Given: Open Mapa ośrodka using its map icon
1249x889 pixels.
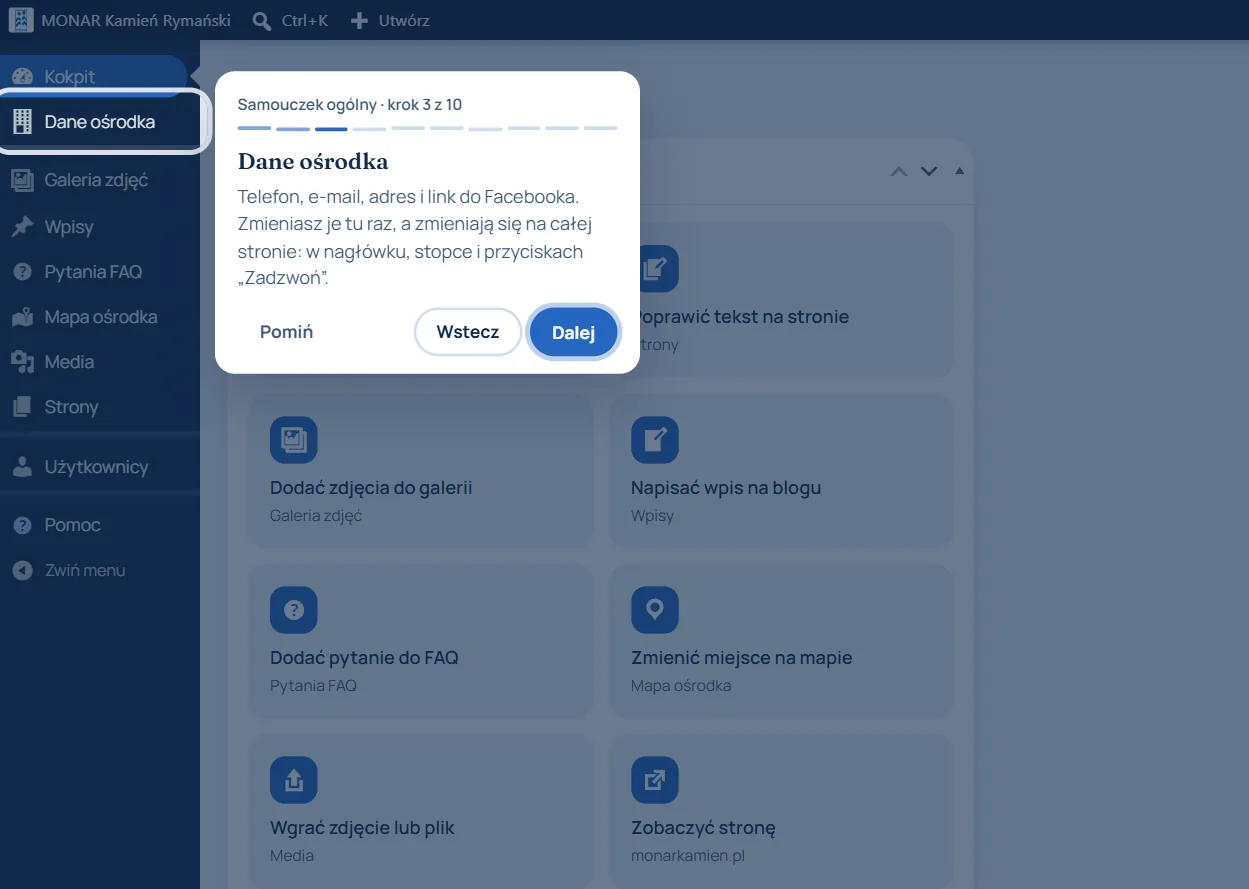Looking at the screenshot, I should (22, 317).
